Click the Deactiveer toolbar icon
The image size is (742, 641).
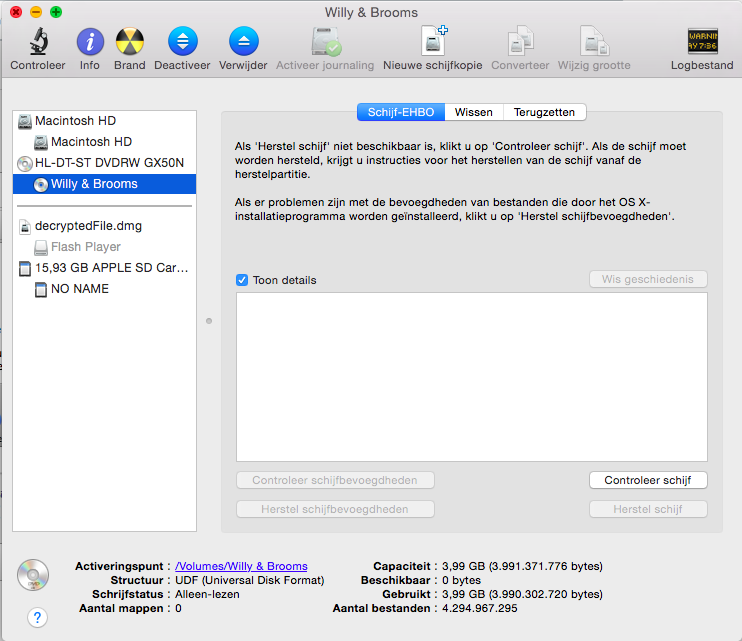(x=182, y=42)
